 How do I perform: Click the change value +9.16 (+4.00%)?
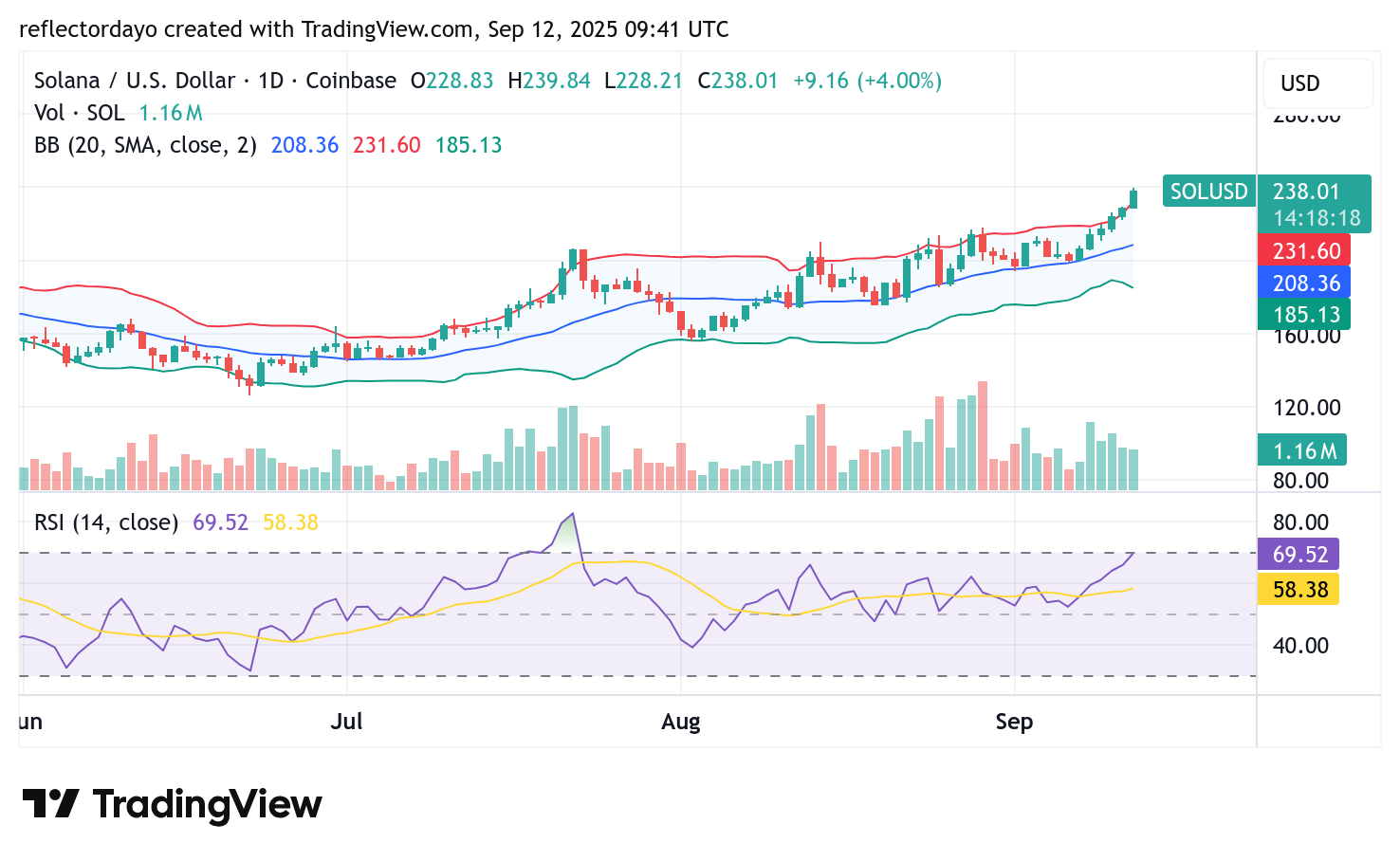pos(867,81)
